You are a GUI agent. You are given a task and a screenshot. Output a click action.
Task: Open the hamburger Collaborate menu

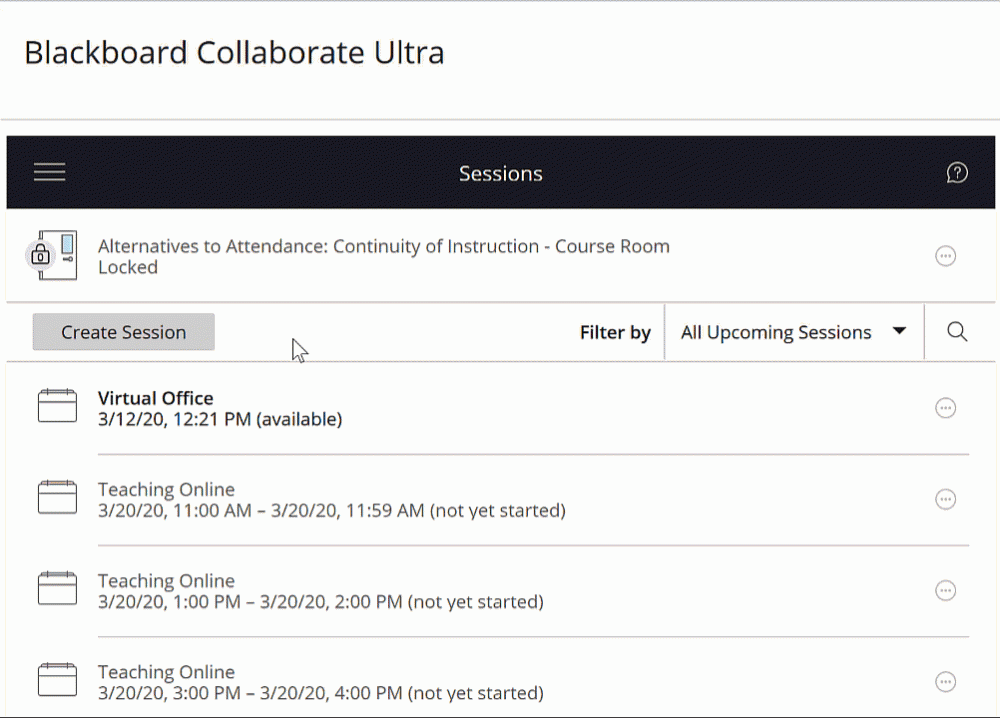click(49, 173)
